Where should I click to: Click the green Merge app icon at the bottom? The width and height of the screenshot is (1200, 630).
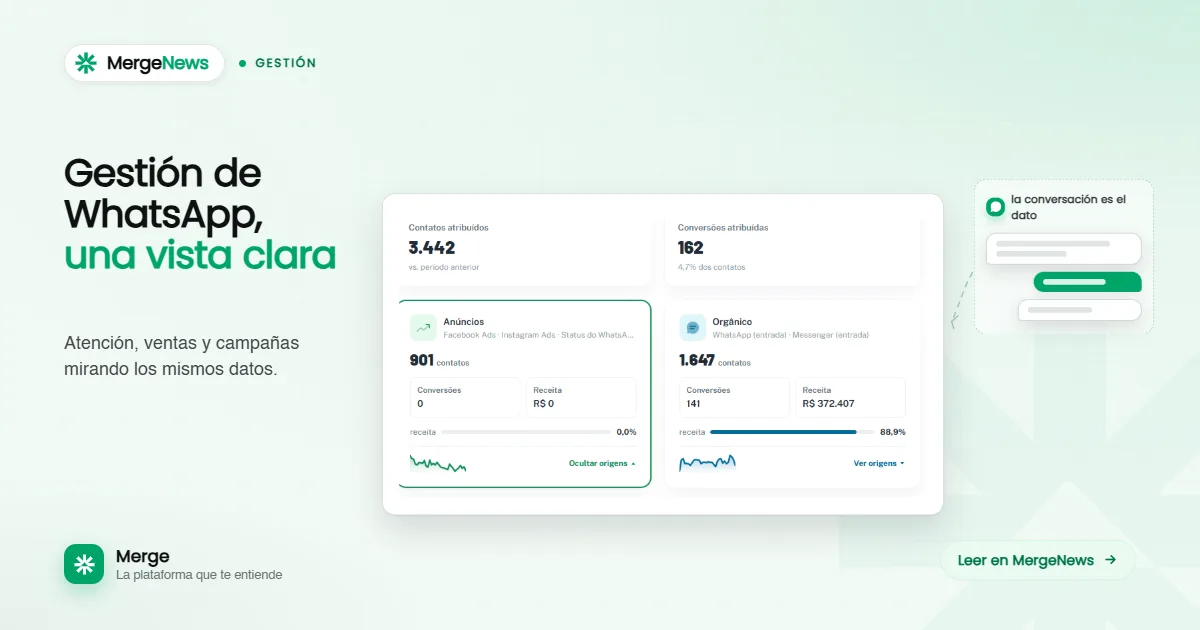point(84,564)
